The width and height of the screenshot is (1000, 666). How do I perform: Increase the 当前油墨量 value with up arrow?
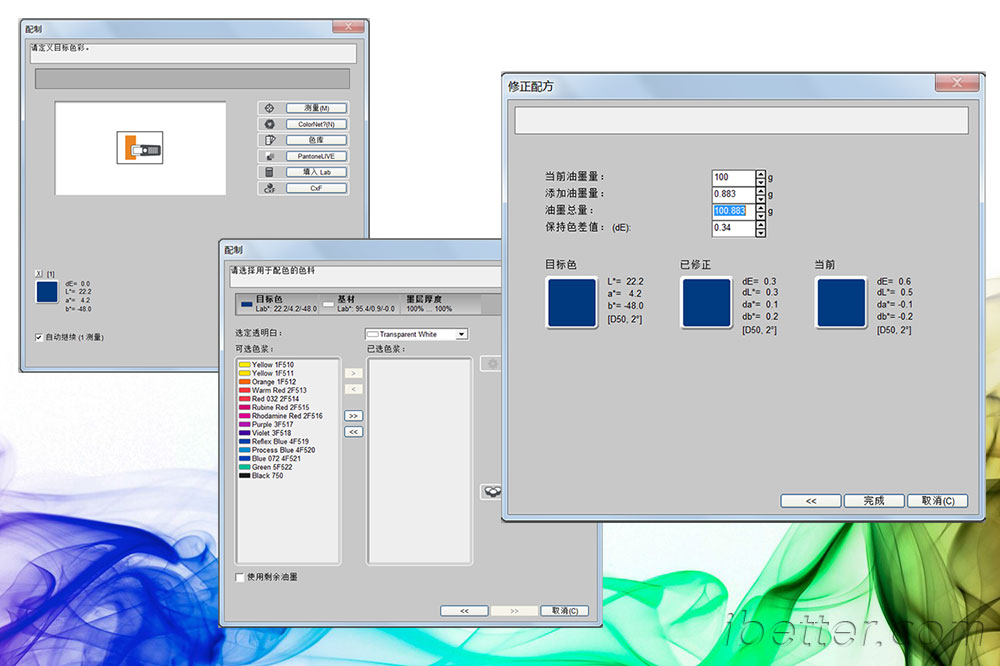tap(761, 173)
